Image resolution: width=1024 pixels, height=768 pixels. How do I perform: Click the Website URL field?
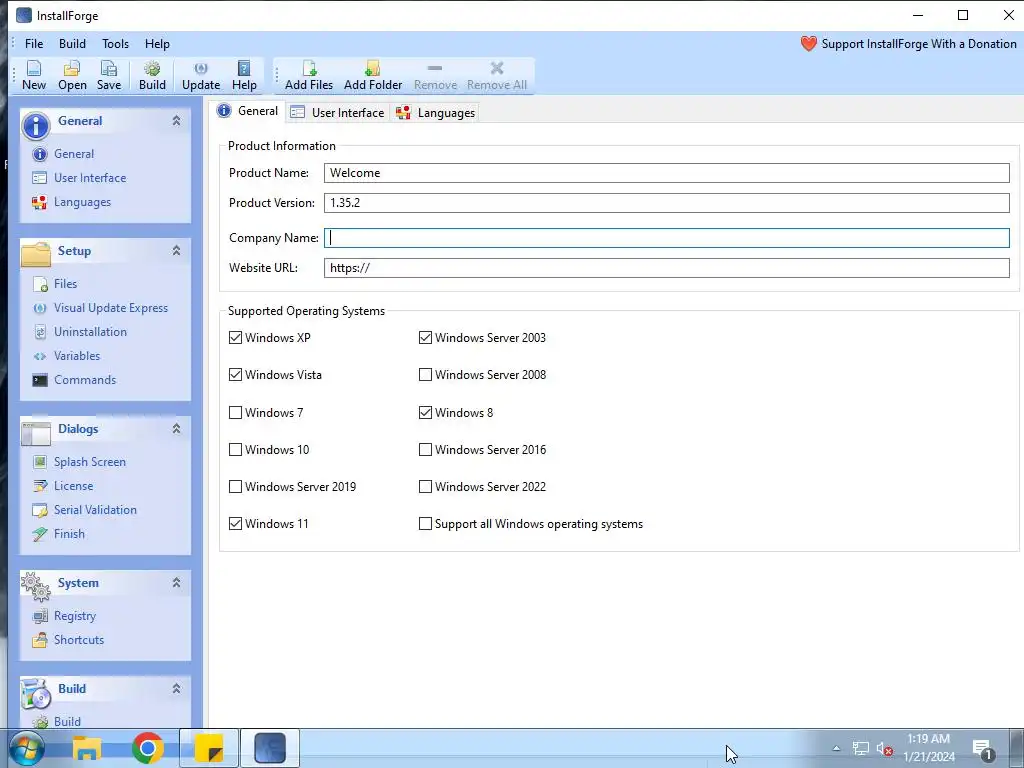point(667,268)
